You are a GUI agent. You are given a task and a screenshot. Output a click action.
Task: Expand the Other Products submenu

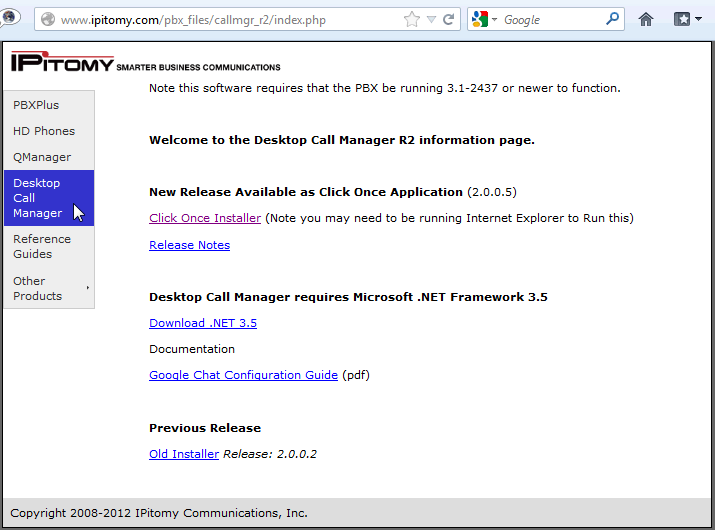pyautogui.click(x=49, y=288)
